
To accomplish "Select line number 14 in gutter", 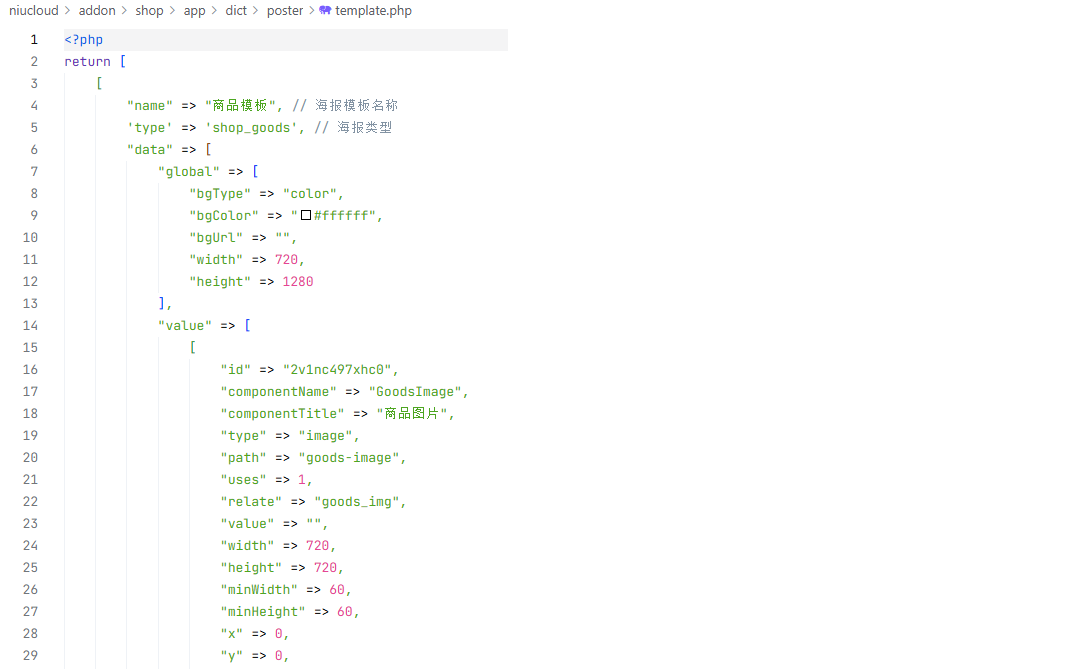I will (30, 326).
